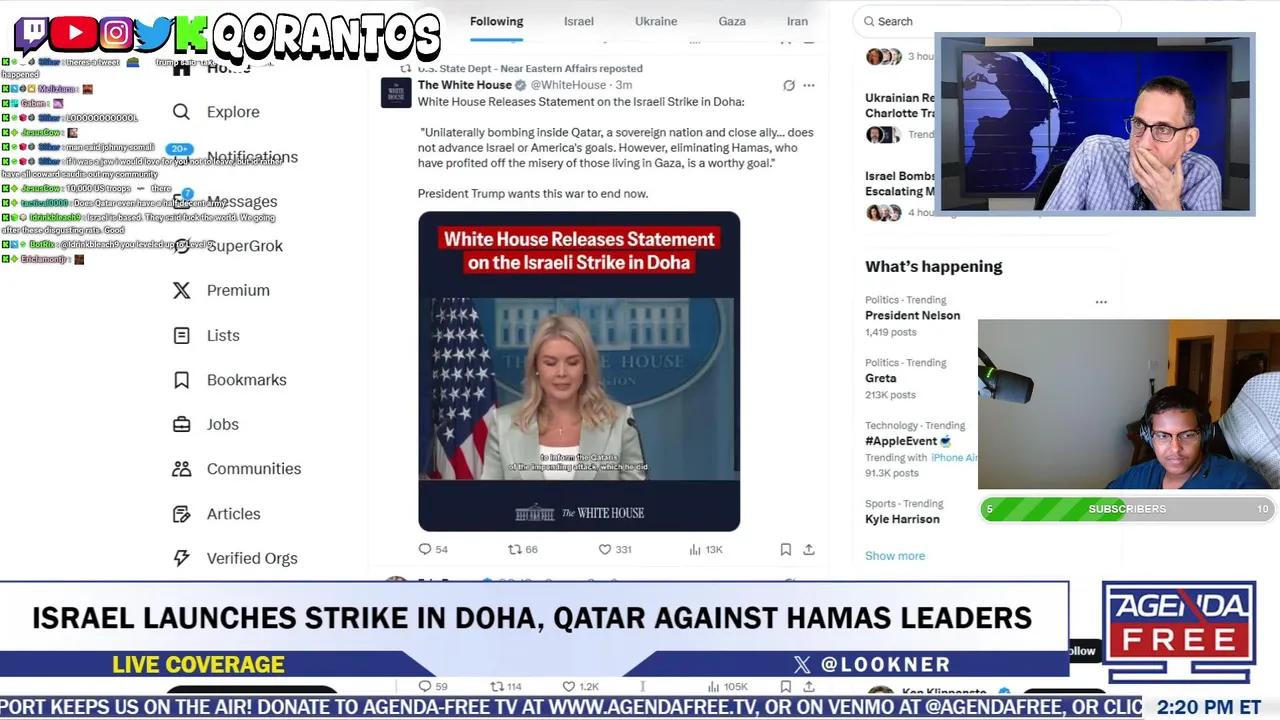
Task: Click the post text about Israeli Strike in Doha
Action: point(581,102)
